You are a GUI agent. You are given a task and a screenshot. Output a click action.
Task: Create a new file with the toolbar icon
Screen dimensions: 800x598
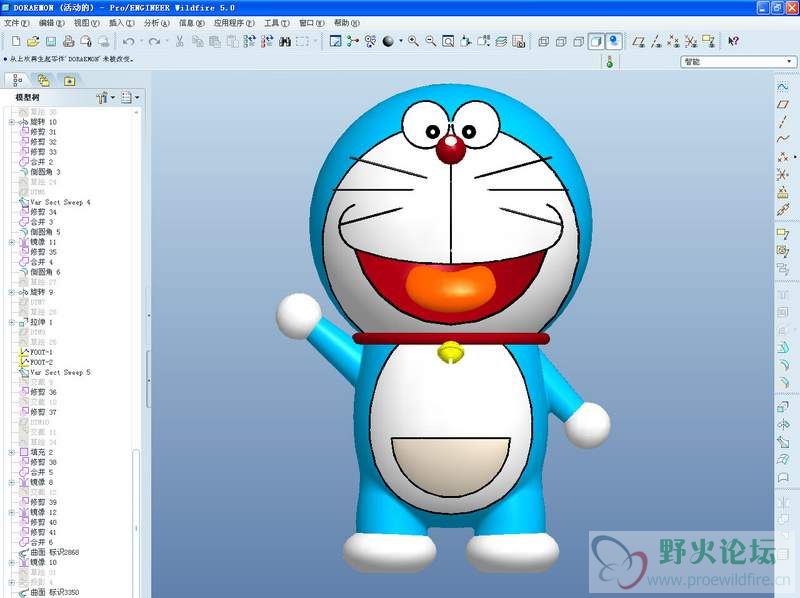point(16,41)
